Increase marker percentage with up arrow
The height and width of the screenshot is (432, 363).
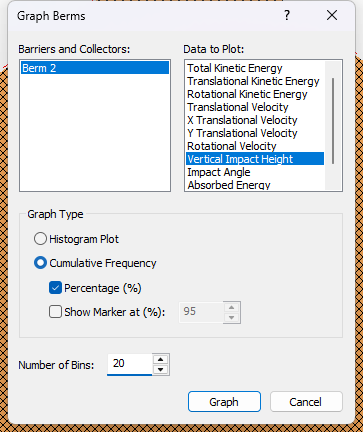point(231,307)
